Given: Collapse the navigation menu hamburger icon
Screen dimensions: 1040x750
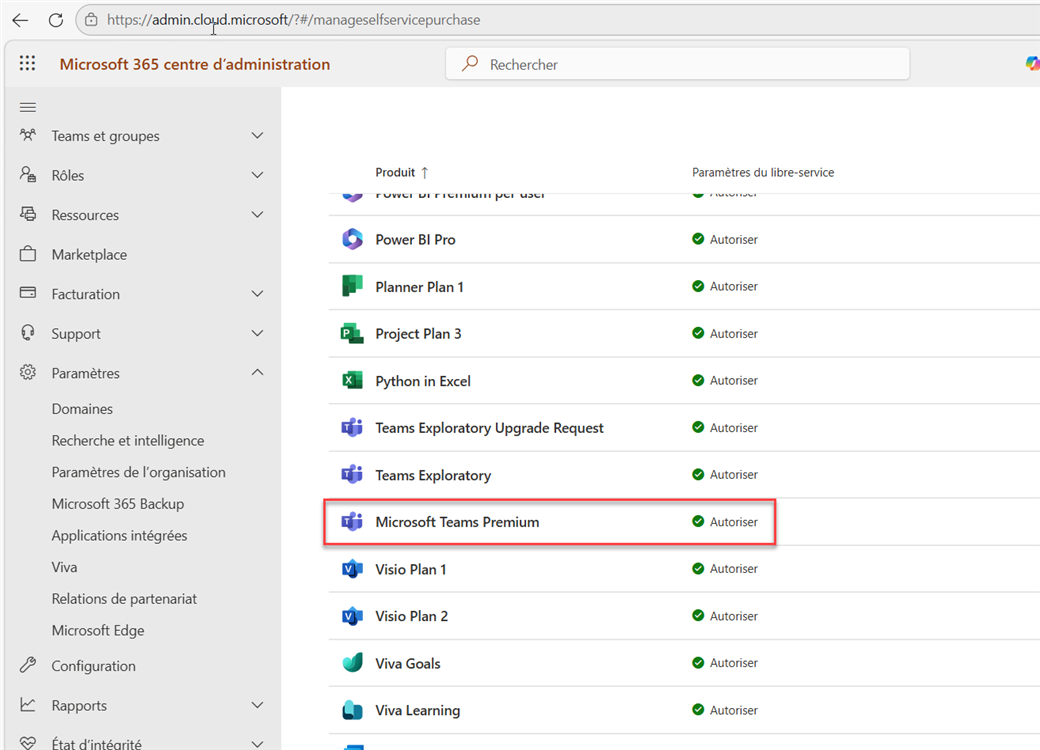Looking at the screenshot, I should (28, 107).
